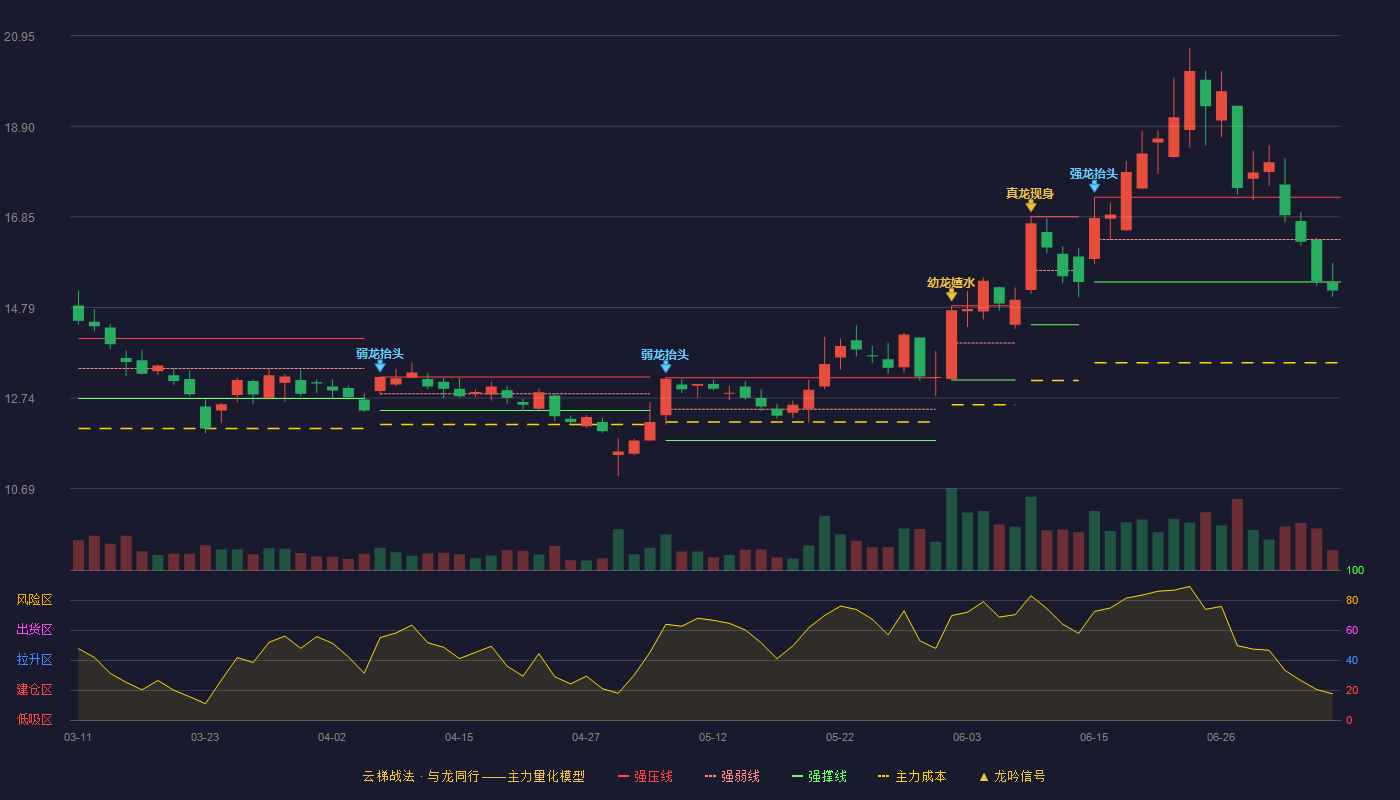Toggle the 强撑线 legend item
This screenshot has width=1400, height=800.
pyautogui.click(x=819, y=776)
